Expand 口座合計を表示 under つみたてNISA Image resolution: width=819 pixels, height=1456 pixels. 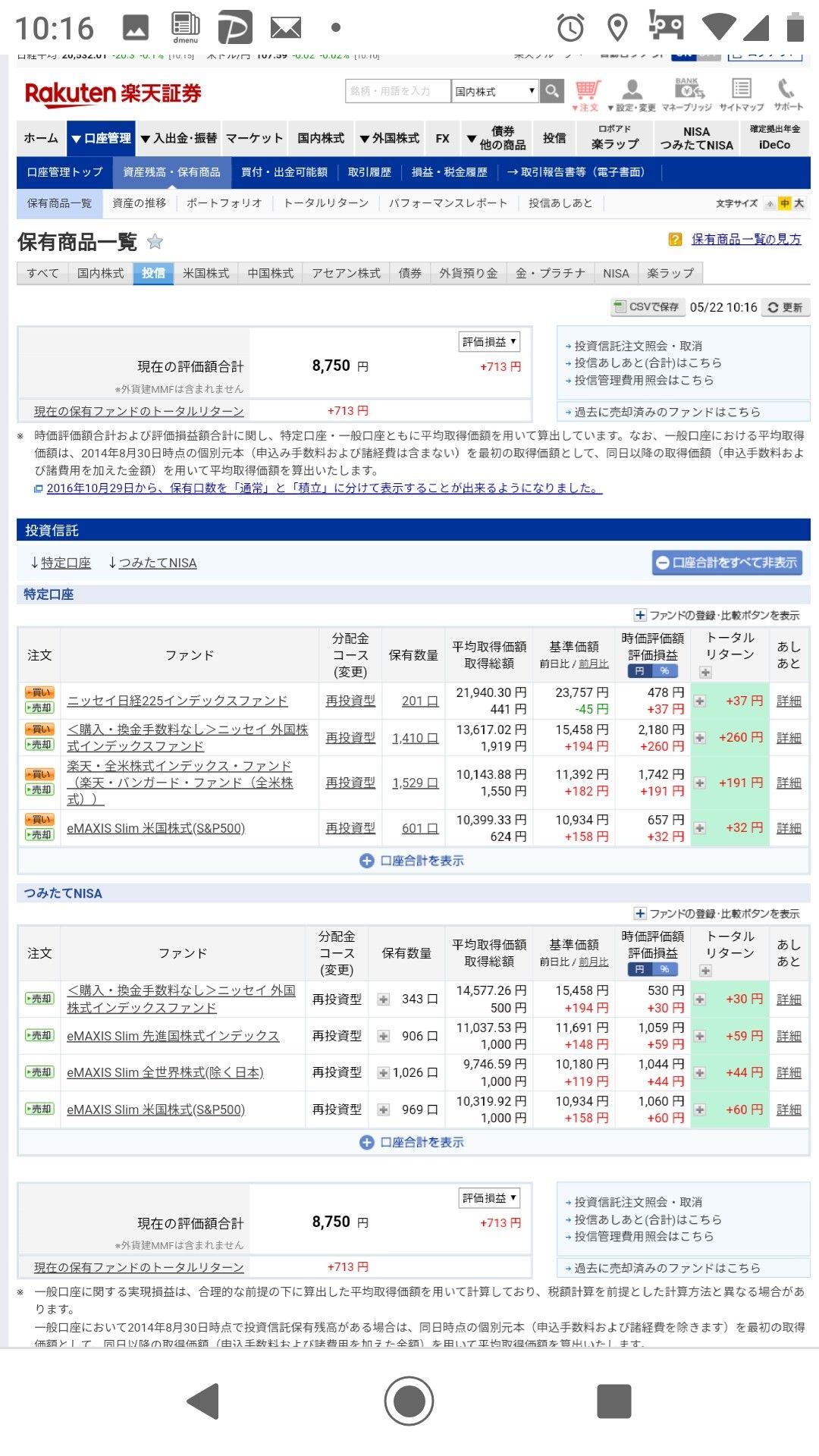pos(412,1142)
